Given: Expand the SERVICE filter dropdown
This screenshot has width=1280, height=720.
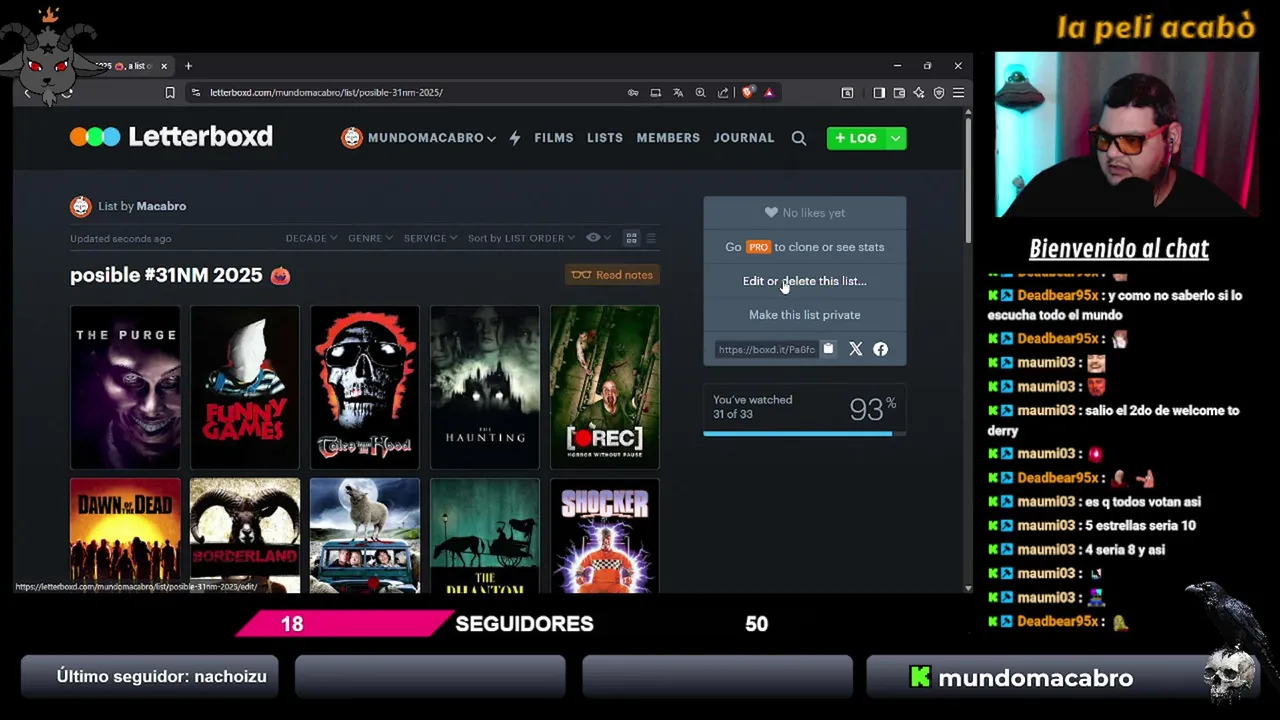Looking at the screenshot, I should [430, 238].
